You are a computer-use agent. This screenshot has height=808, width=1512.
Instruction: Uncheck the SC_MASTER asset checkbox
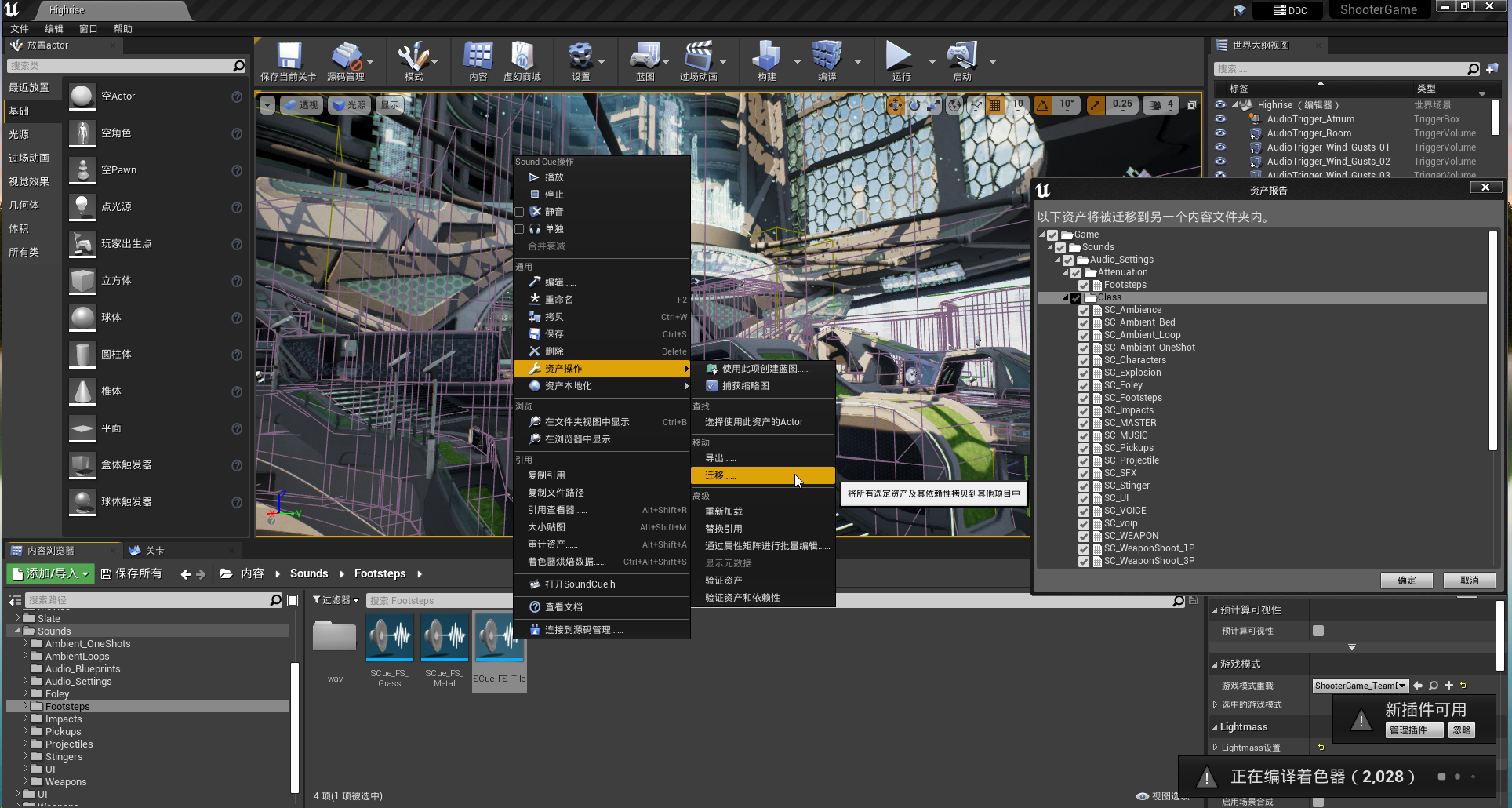[x=1084, y=423]
